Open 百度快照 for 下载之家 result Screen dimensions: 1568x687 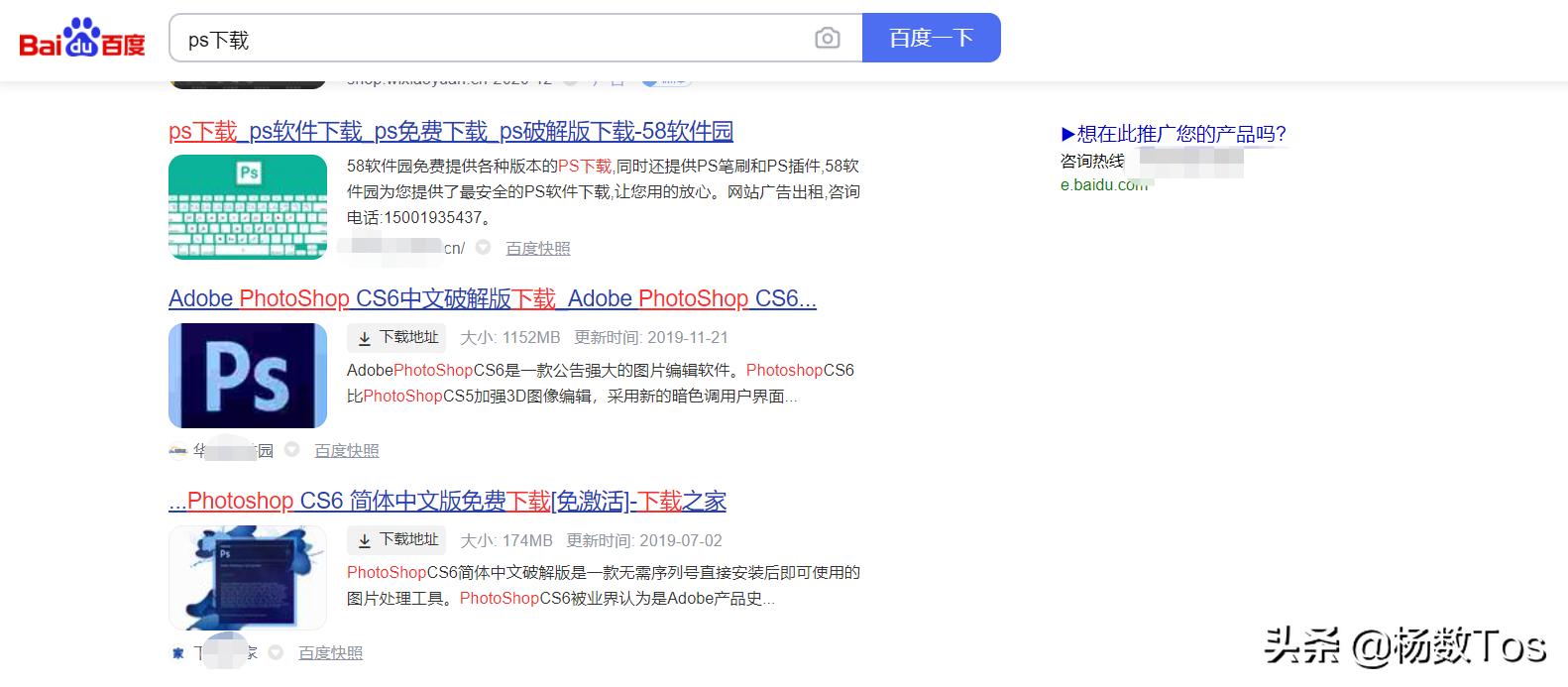coord(331,653)
